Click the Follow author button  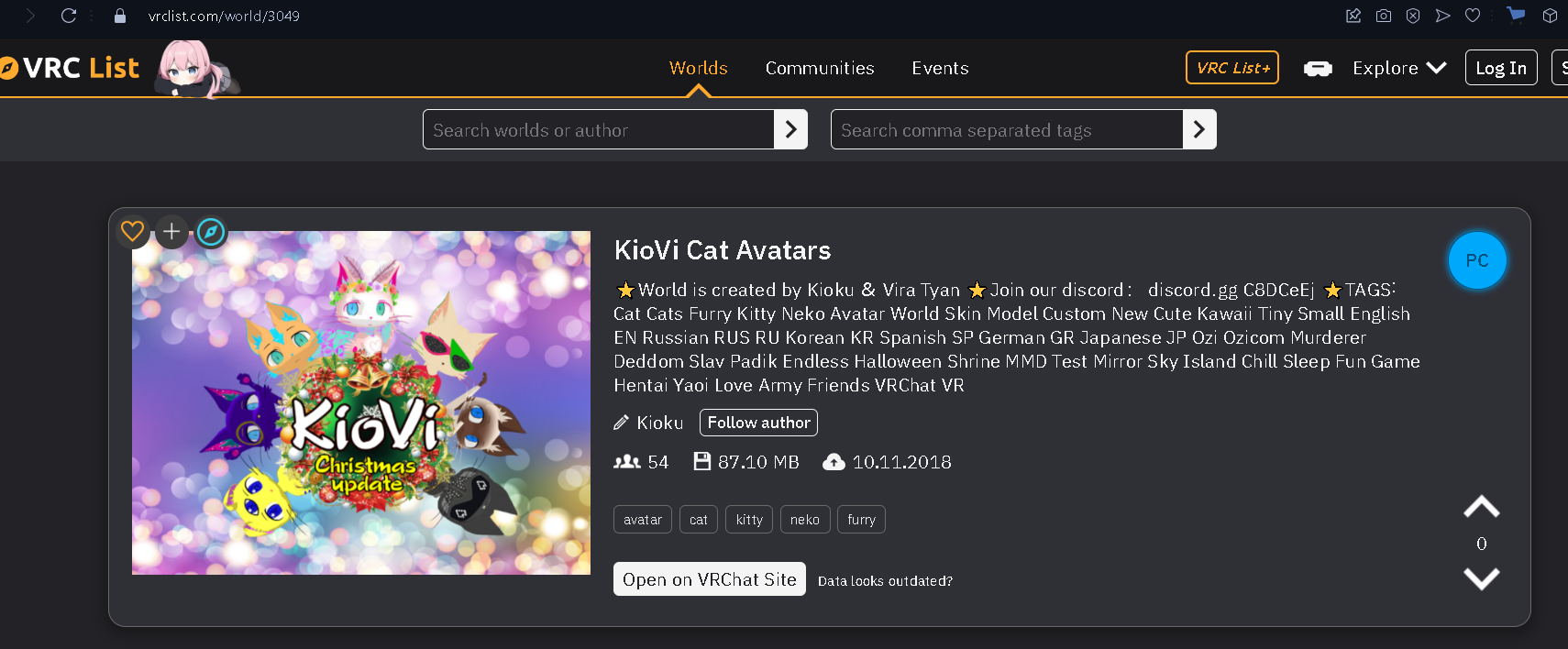pyautogui.click(x=758, y=423)
